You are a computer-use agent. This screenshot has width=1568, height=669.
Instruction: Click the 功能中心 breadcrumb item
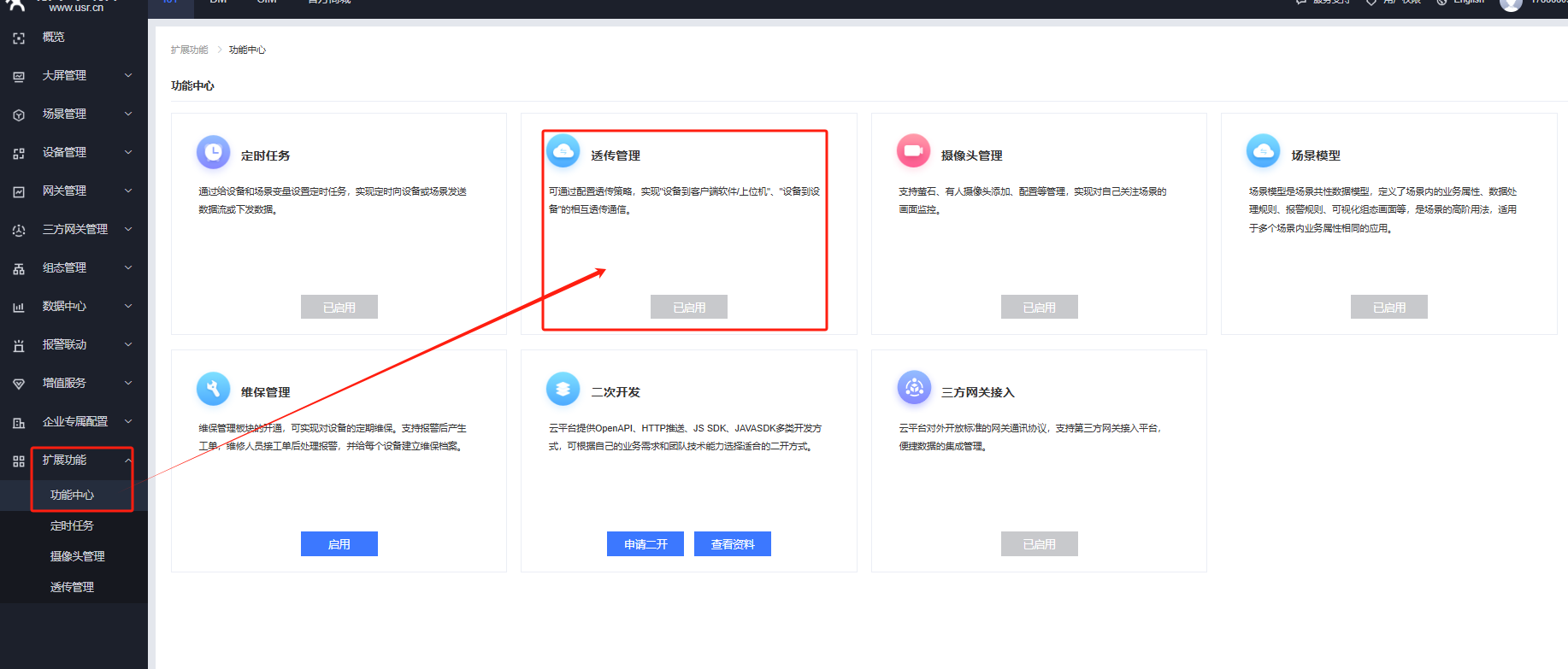[x=247, y=50]
